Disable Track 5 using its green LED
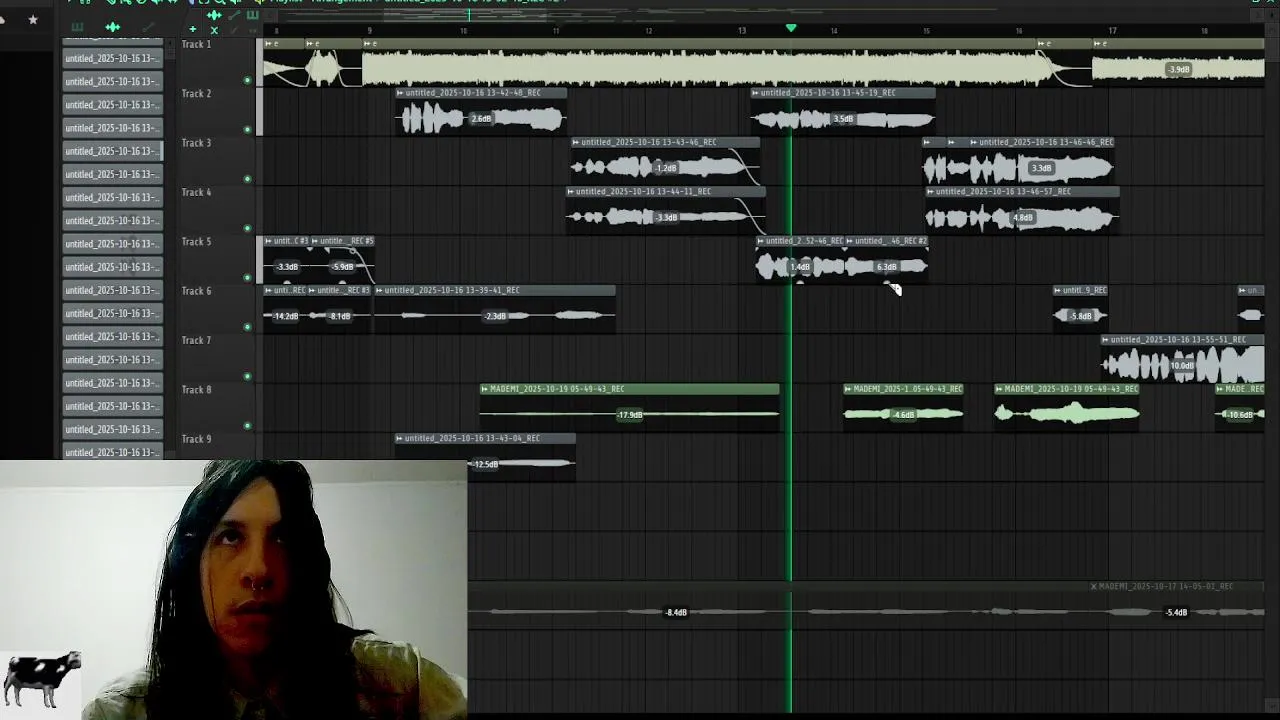1280x720 pixels. pyautogui.click(x=247, y=277)
